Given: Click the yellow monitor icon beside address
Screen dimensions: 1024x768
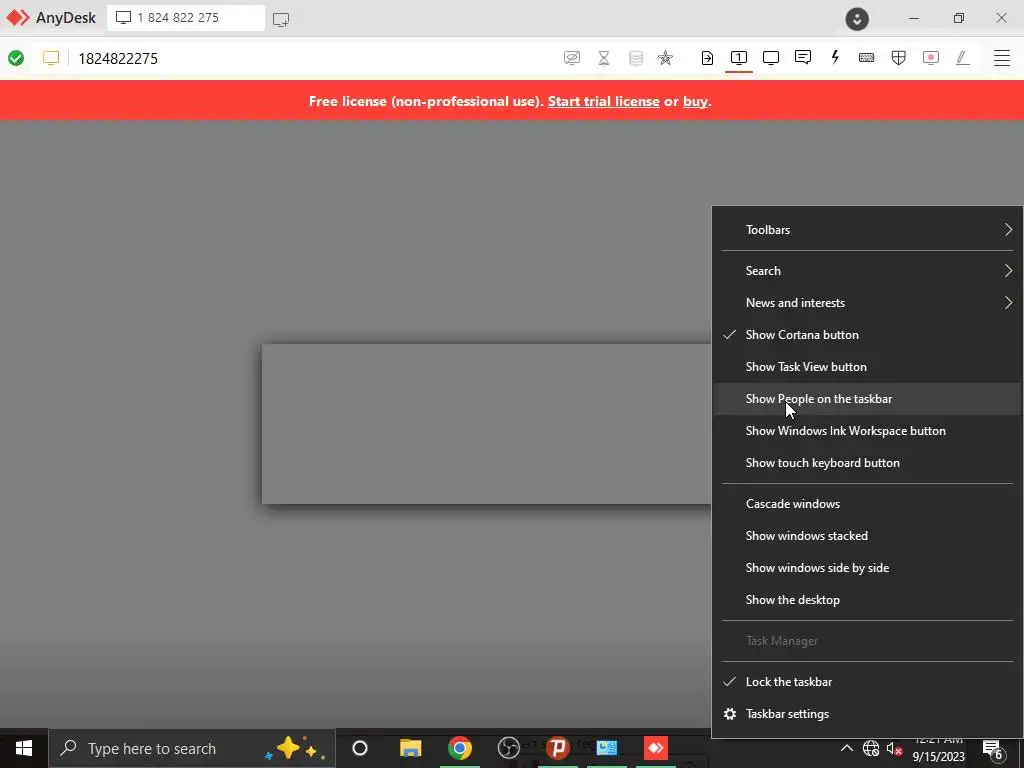Looking at the screenshot, I should point(51,58).
